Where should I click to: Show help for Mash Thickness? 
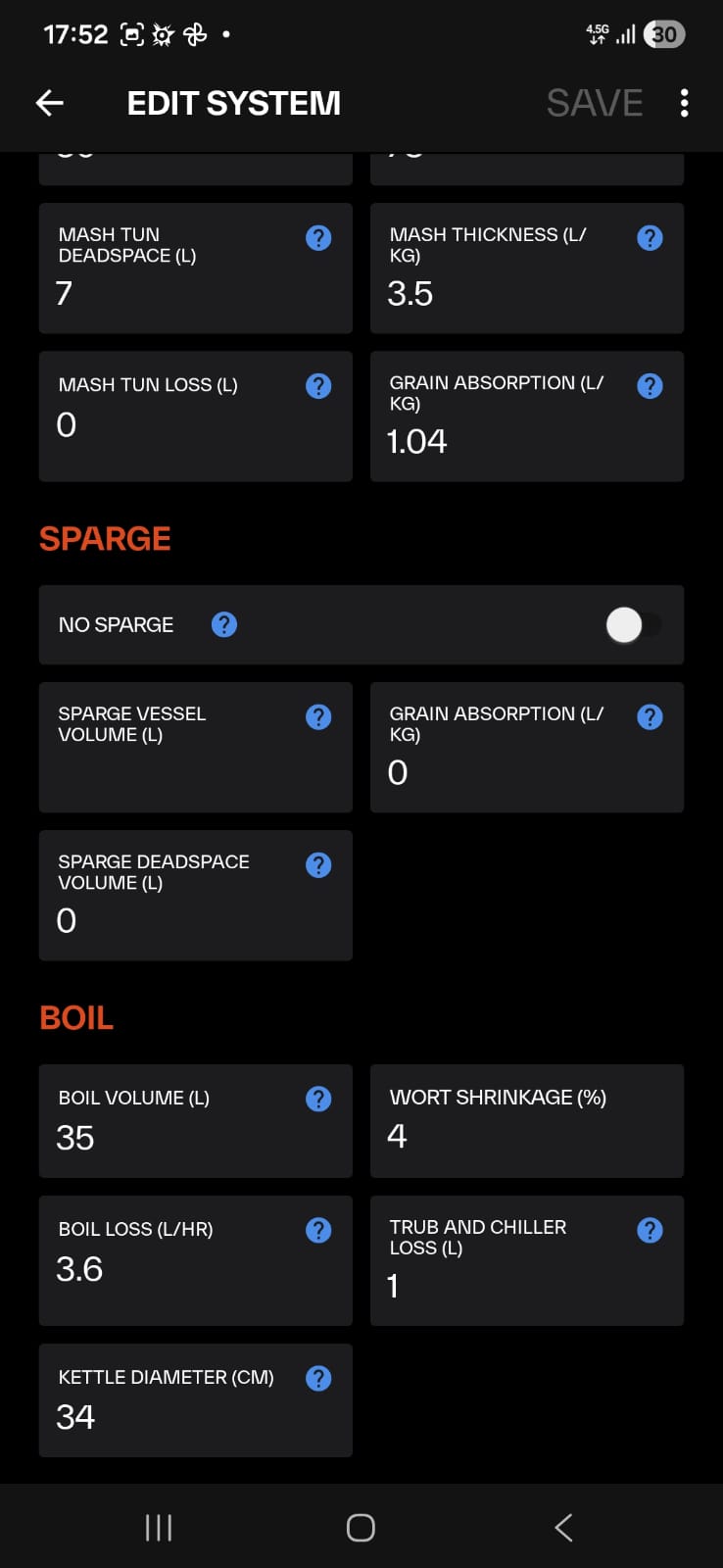coord(650,238)
